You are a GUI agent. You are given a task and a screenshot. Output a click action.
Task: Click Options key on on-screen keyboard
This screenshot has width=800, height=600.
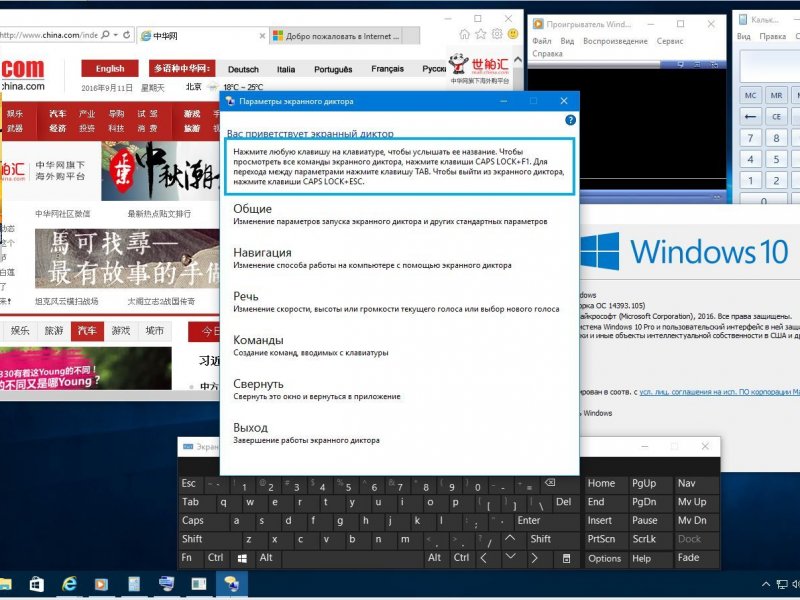605,559
